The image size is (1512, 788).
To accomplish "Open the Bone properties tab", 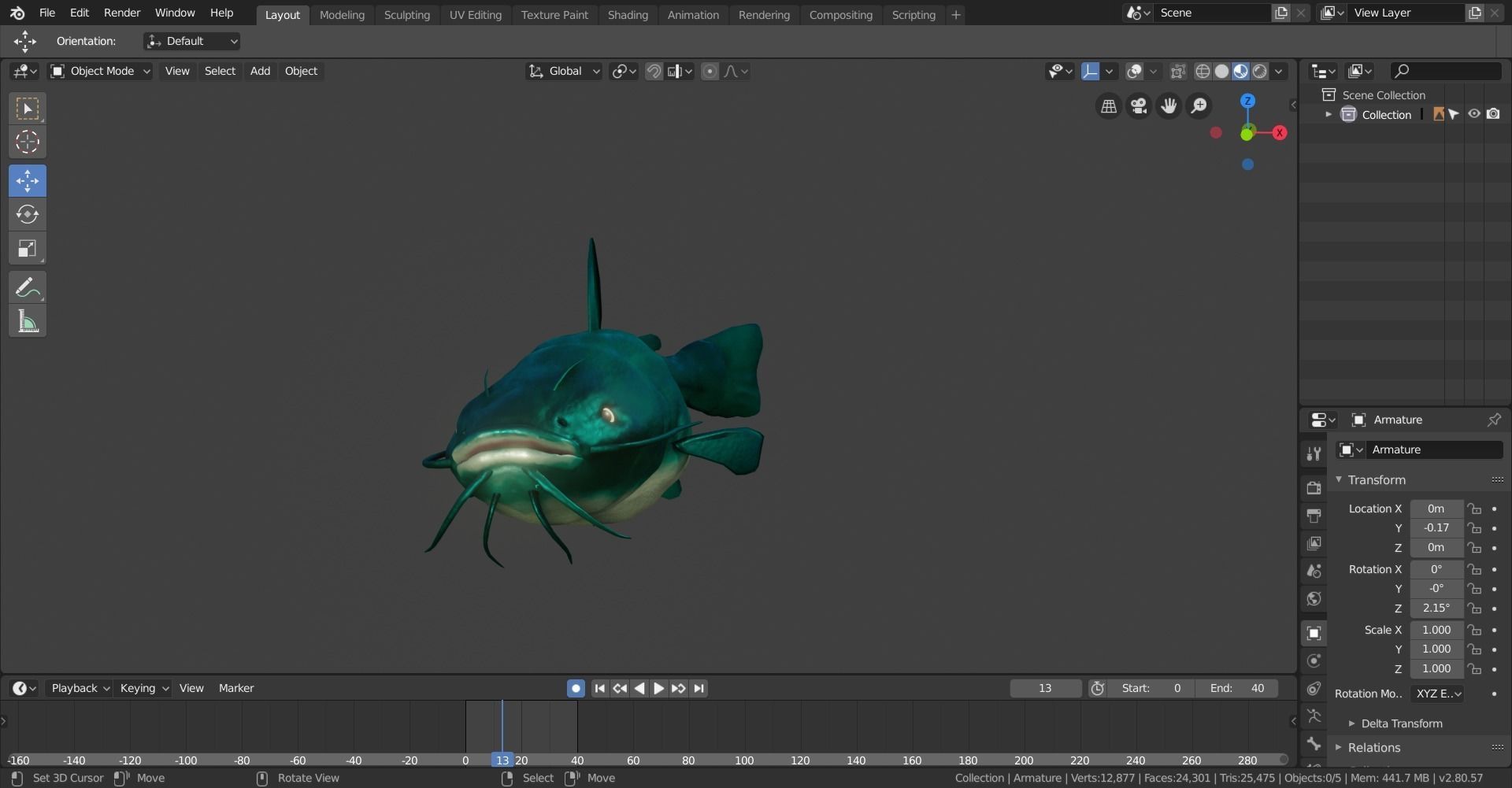I will (x=1314, y=744).
